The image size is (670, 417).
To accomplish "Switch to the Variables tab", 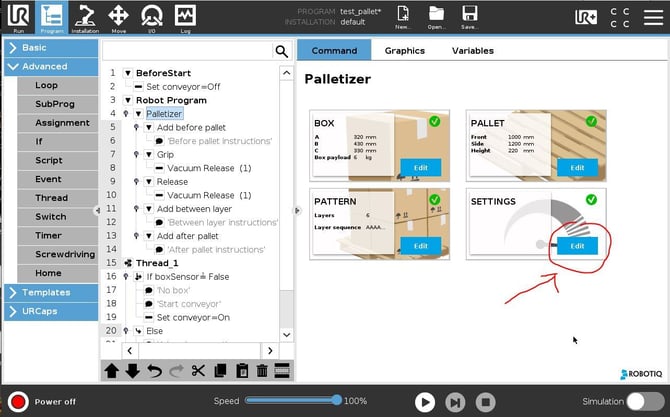I will (472, 50).
